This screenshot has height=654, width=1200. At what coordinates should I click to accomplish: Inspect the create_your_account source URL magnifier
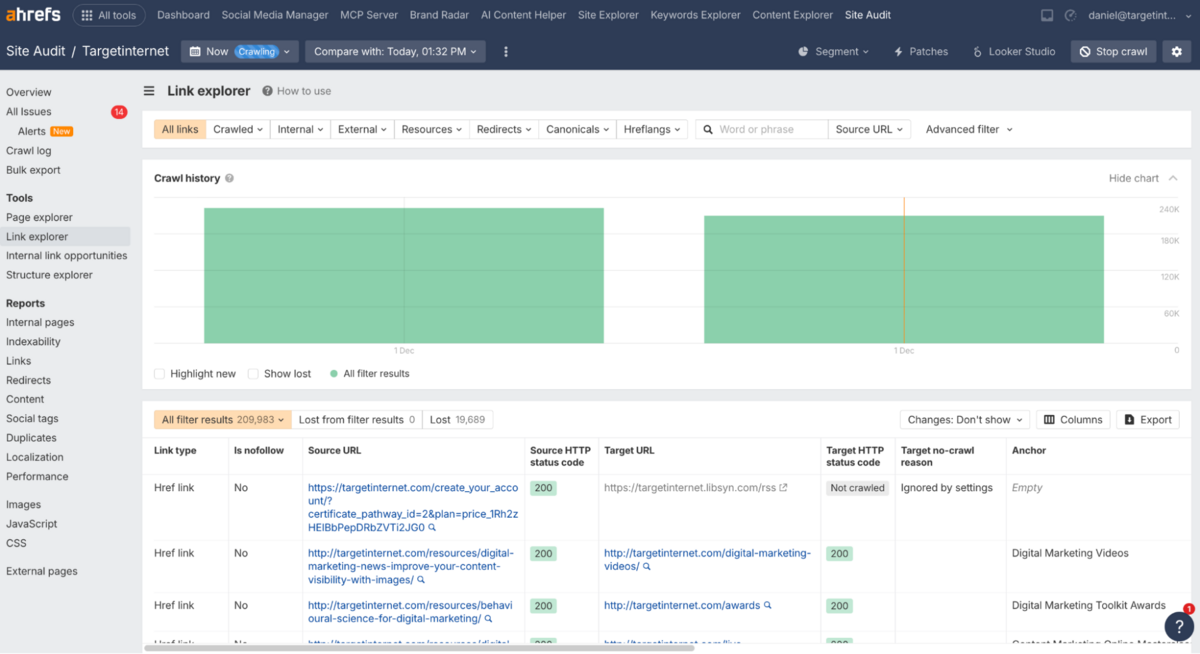pos(432,527)
